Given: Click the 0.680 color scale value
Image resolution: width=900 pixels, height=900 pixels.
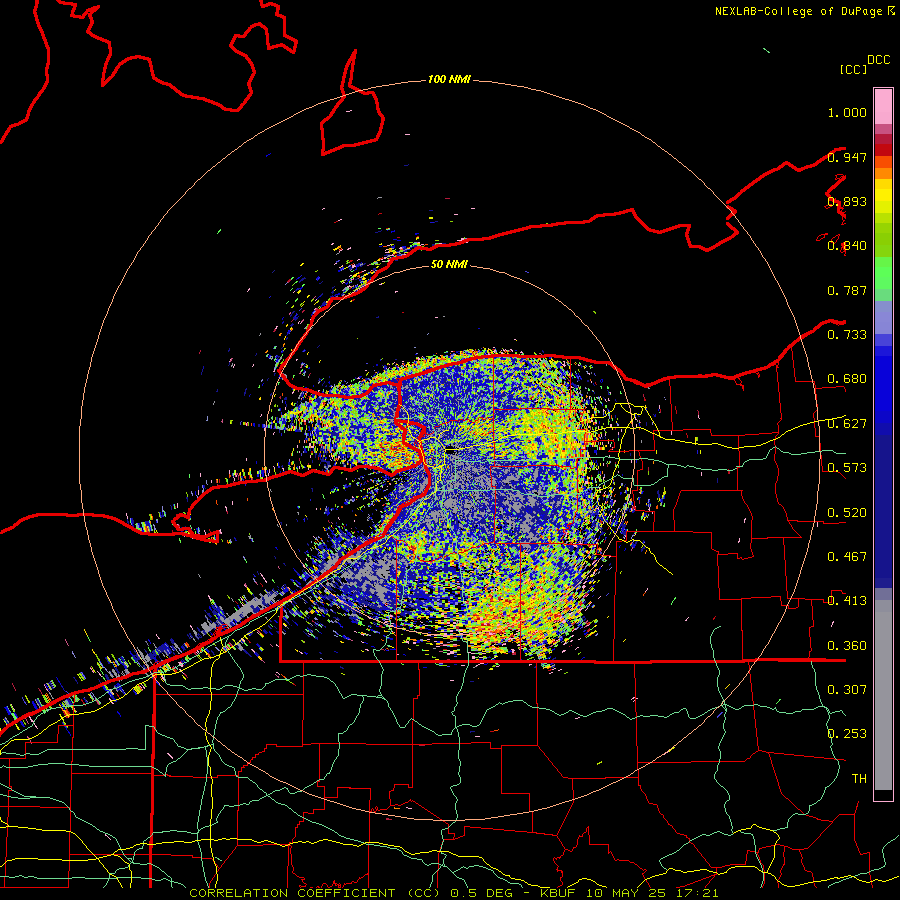Looking at the screenshot, I should pos(847,379).
